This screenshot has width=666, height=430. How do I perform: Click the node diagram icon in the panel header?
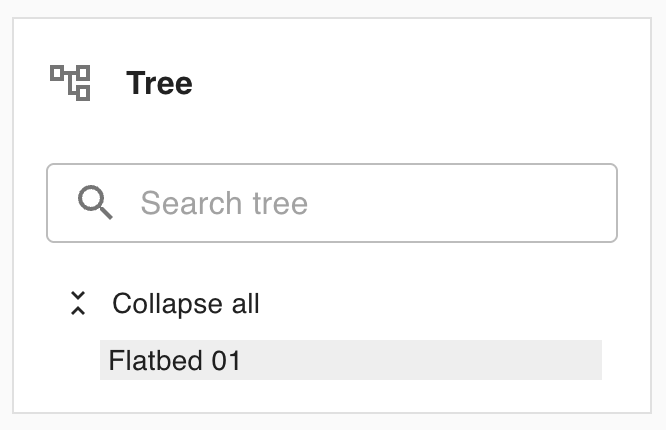tap(71, 82)
